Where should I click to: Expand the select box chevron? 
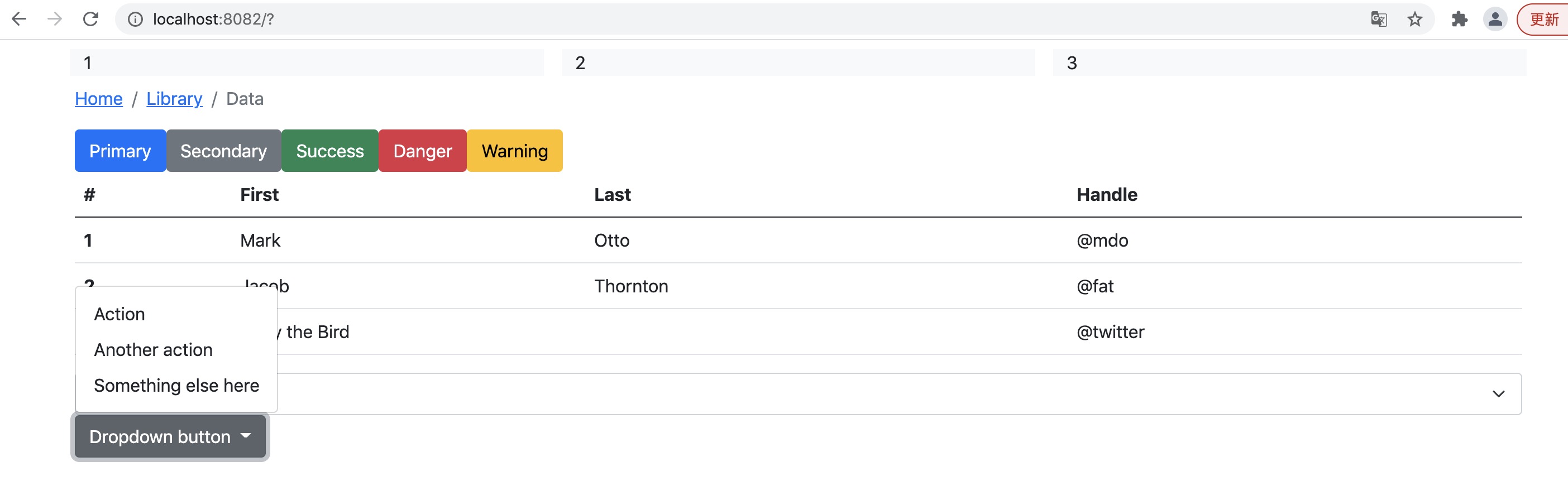[x=1498, y=394]
